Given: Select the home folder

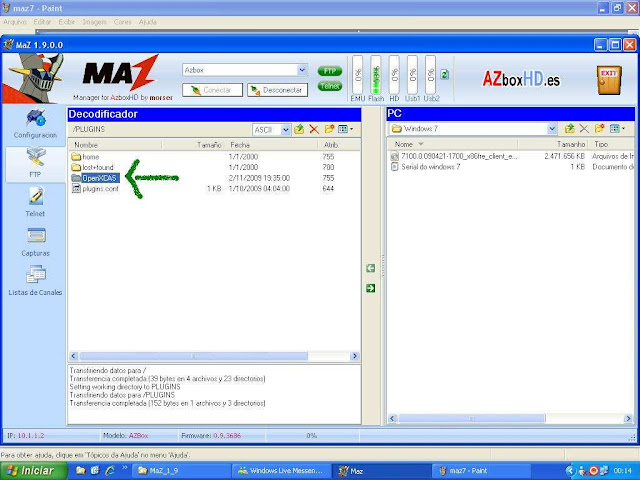Looking at the screenshot, I should pyautogui.click(x=85, y=157).
